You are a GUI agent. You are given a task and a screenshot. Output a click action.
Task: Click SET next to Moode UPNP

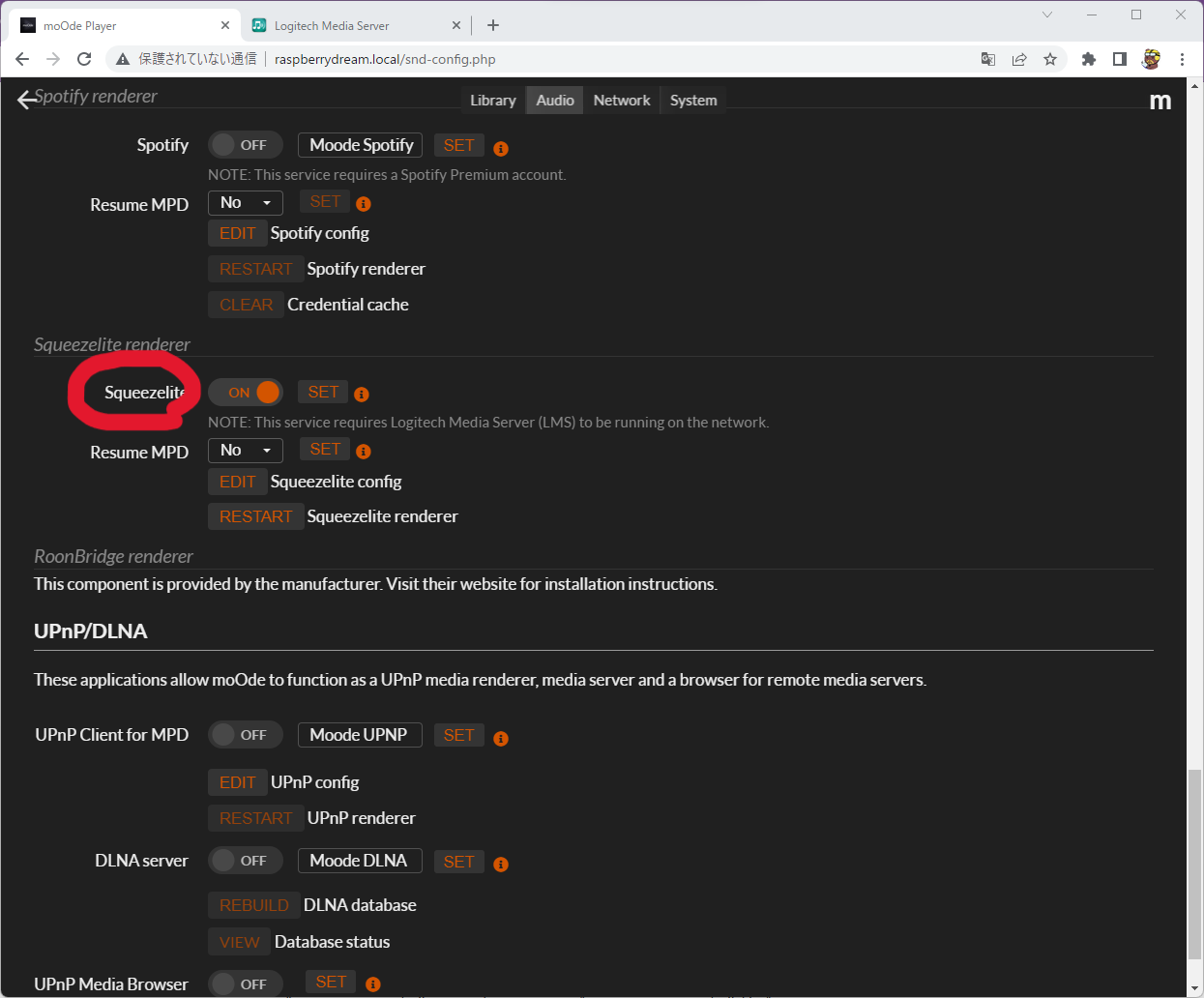pyautogui.click(x=459, y=735)
